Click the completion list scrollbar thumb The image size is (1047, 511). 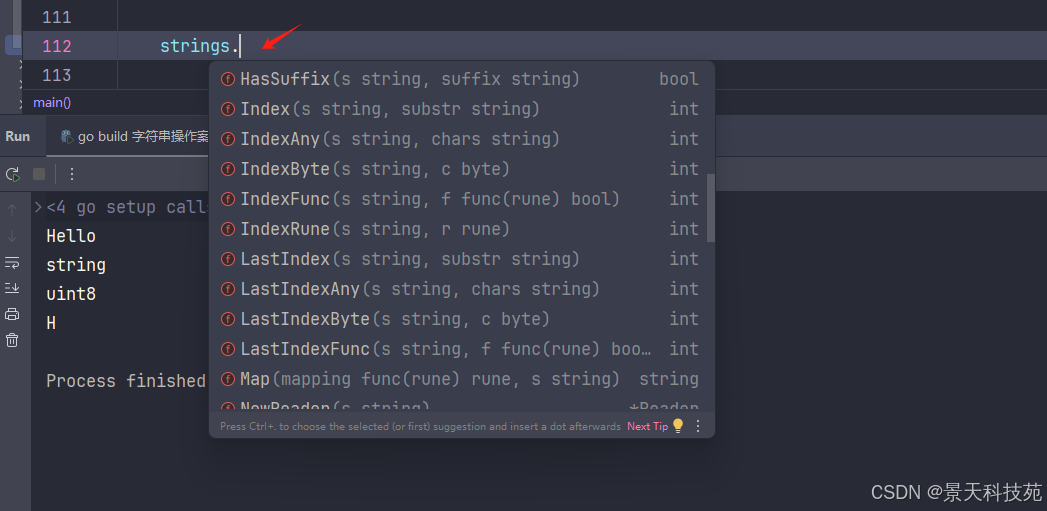[x=711, y=207]
